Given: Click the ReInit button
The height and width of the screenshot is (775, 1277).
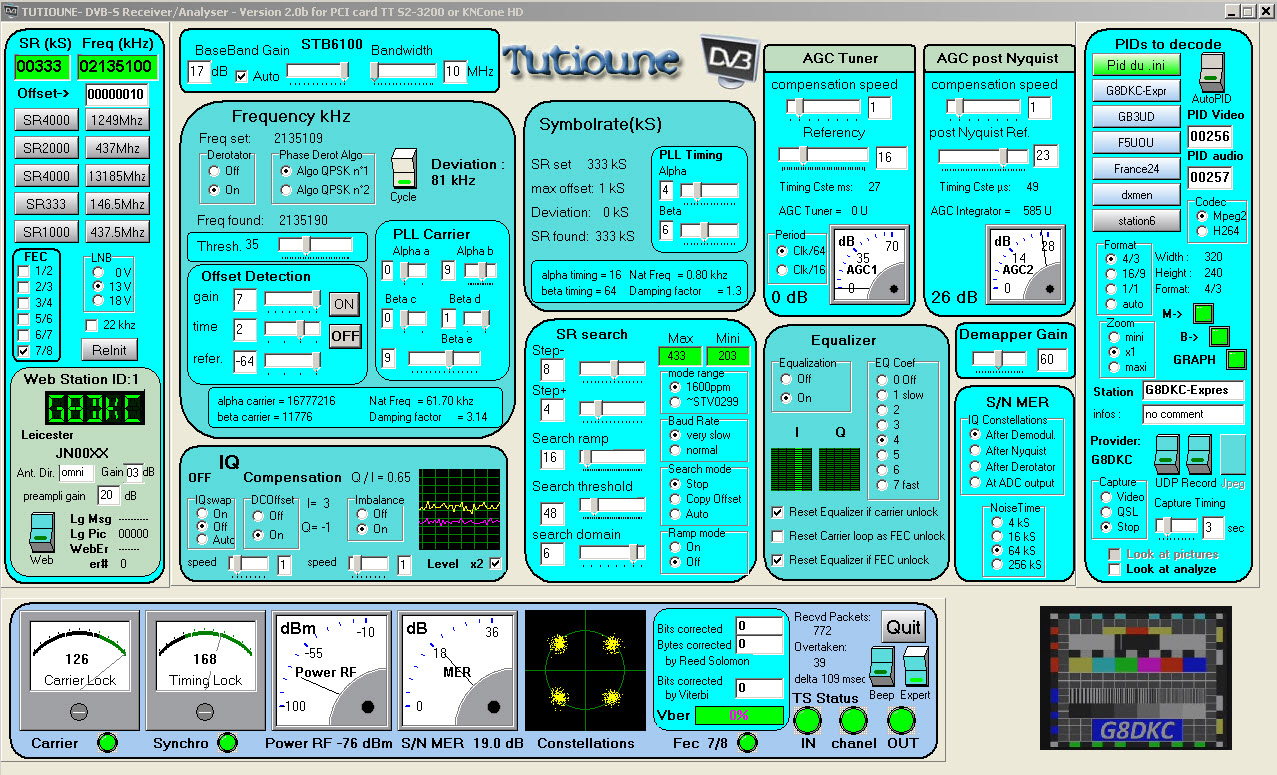Looking at the screenshot, I should pyautogui.click(x=110, y=349).
